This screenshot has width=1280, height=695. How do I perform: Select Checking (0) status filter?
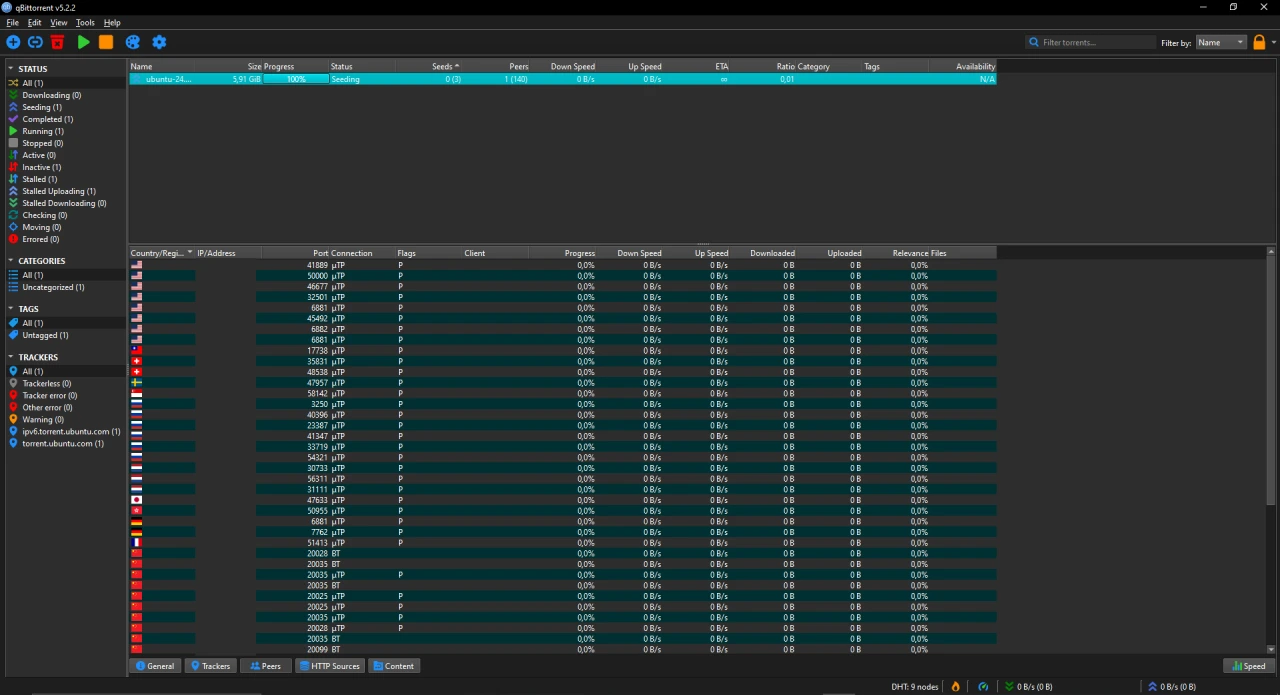[45, 215]
